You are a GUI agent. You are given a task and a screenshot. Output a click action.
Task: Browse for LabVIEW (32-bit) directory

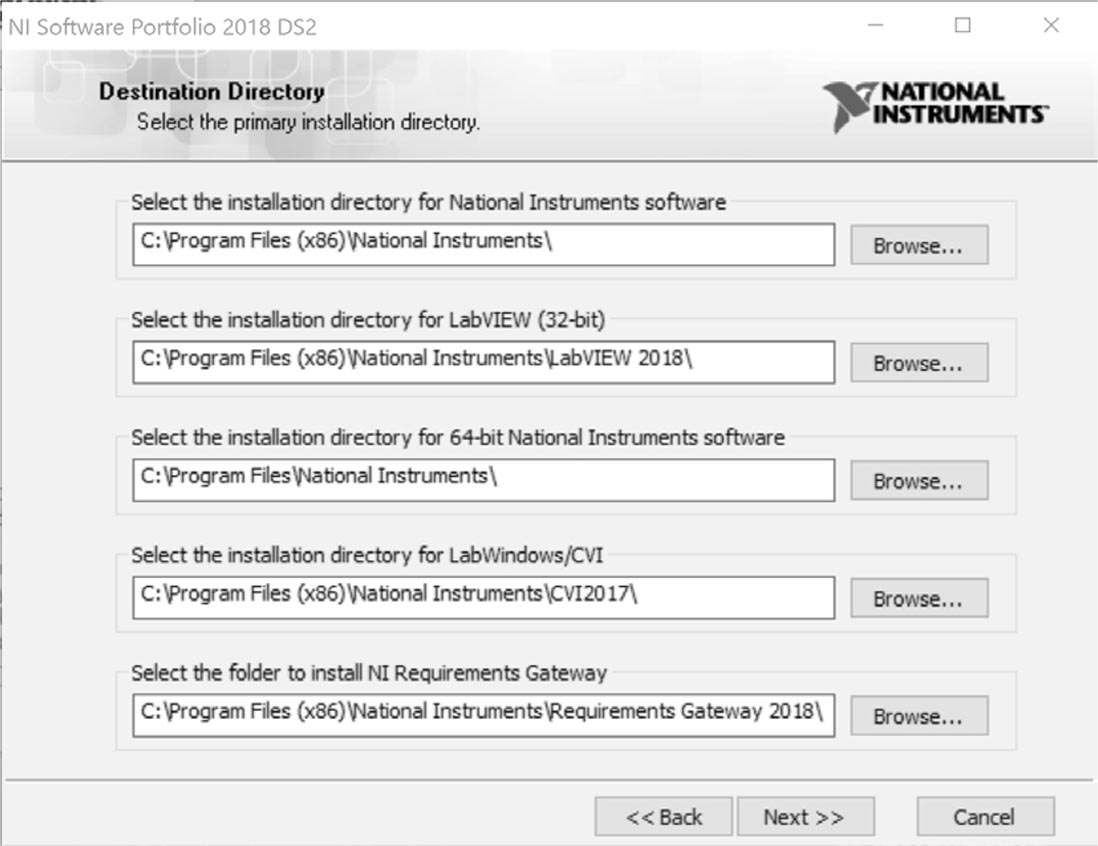tap(919, 363)
